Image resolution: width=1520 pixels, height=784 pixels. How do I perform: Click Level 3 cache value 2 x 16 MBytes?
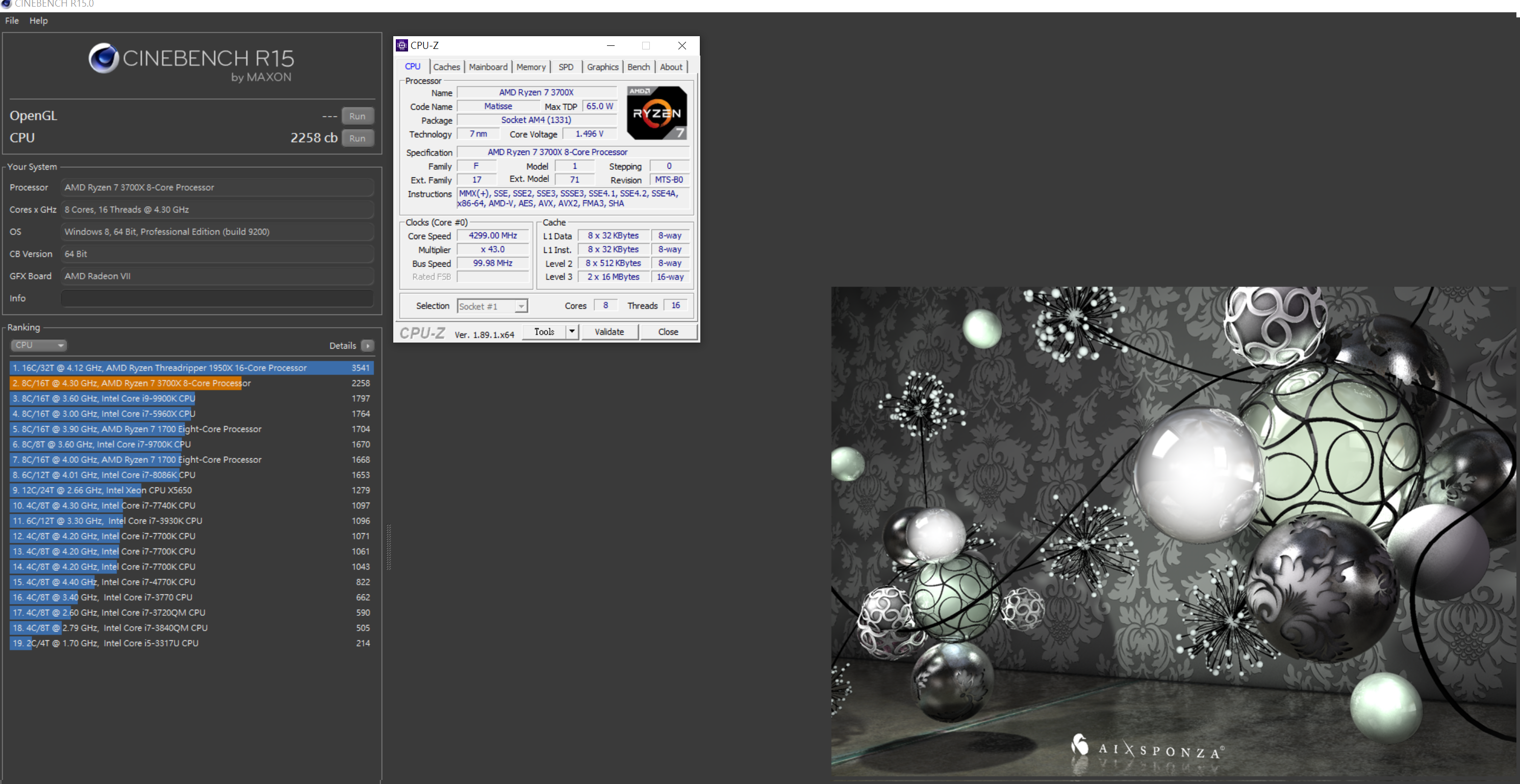coord(613,277)
